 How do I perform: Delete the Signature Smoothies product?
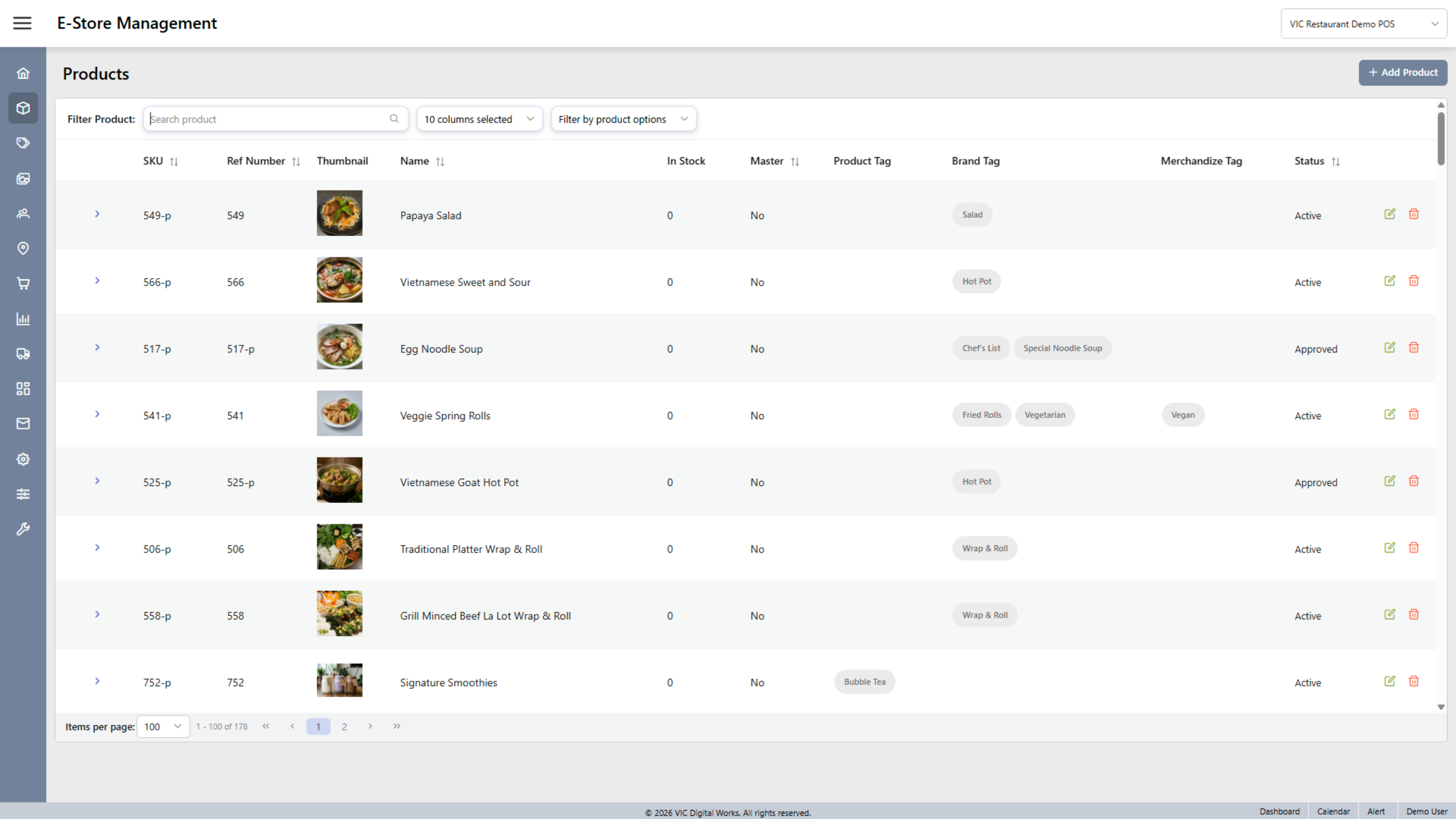click(x=1414, y=681)
